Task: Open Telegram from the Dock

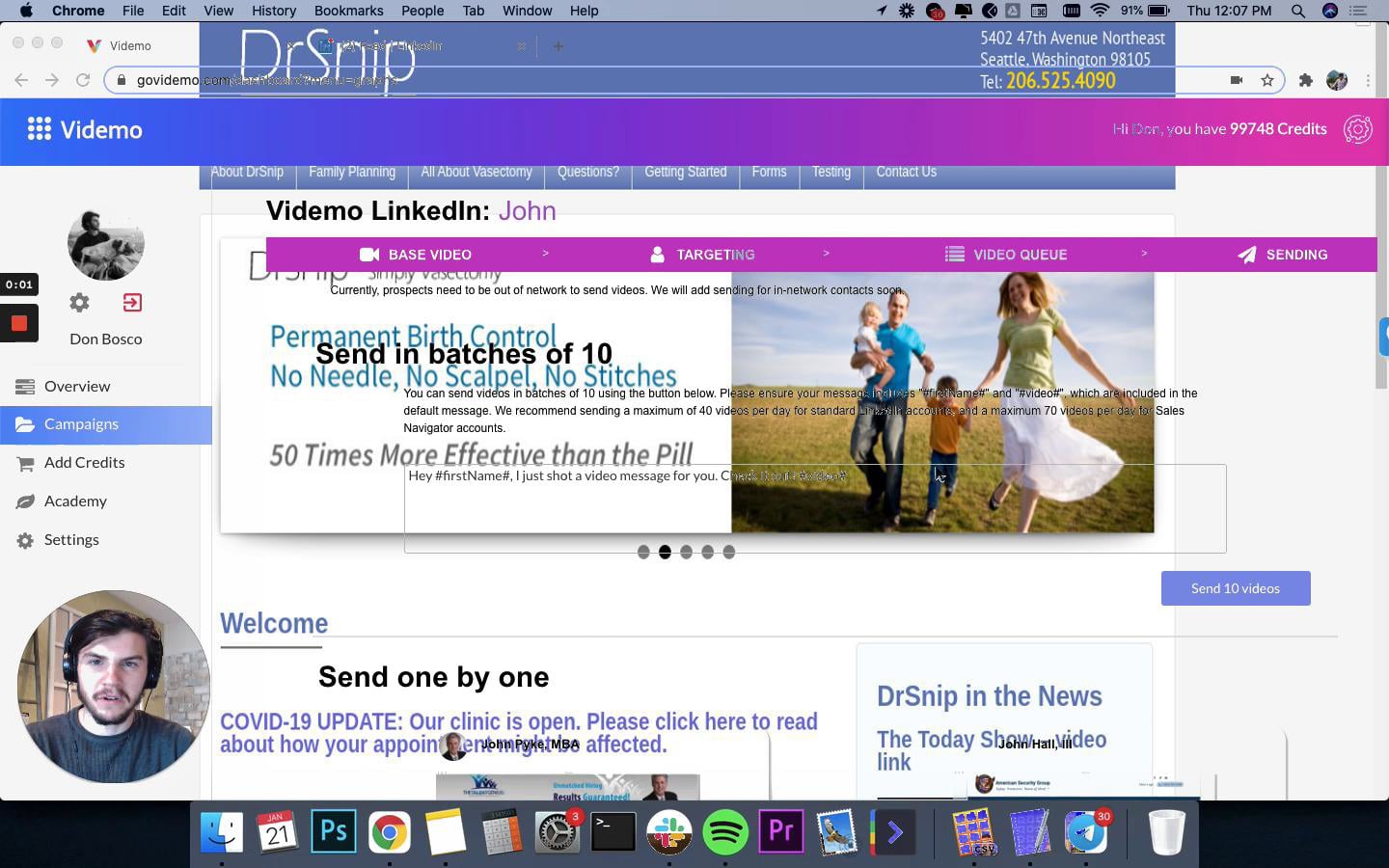Action: [x=1086, y=831]
